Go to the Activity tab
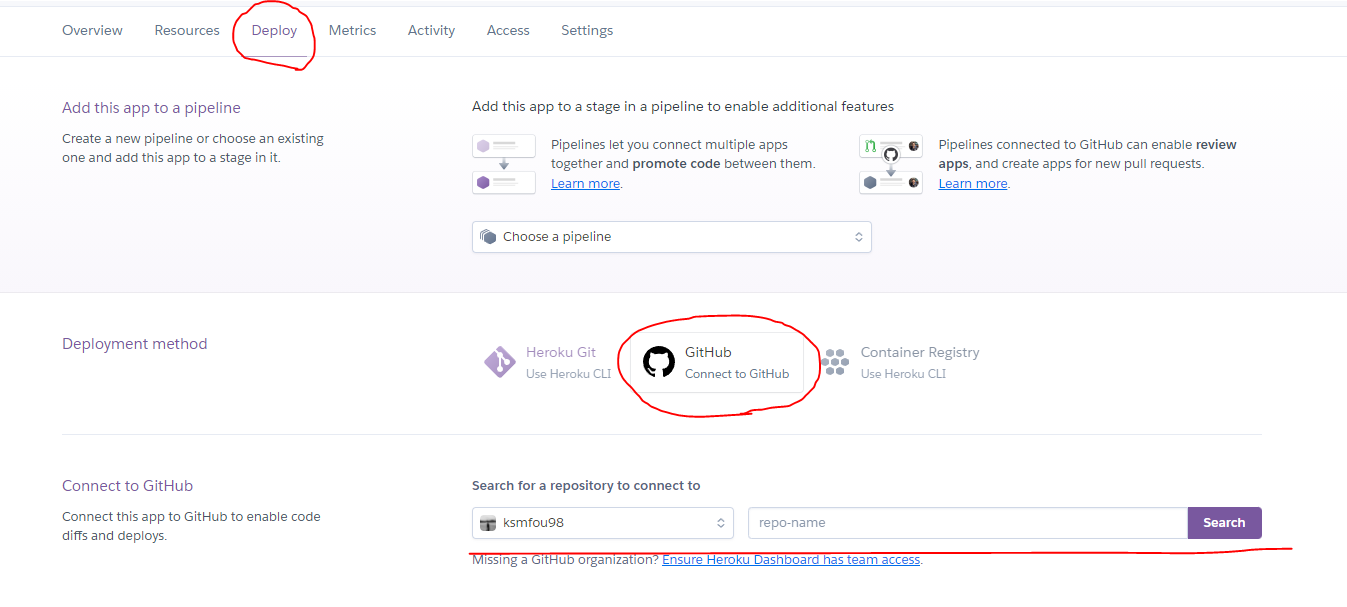The height and width of the screenshot is (607, 1347). (x=431, y=31)
